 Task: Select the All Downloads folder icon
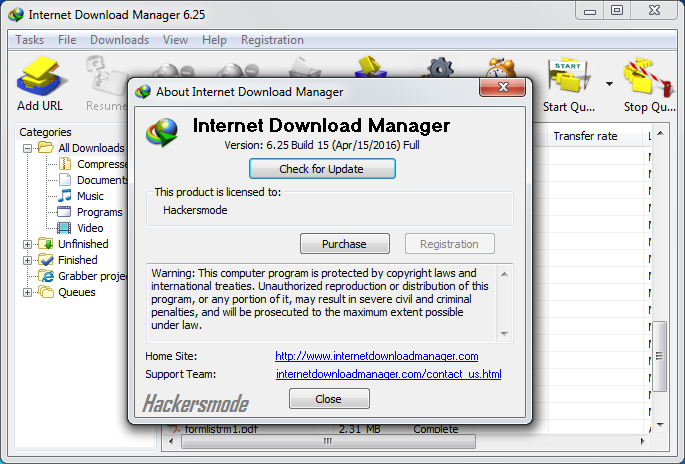(x=45, y=148)
